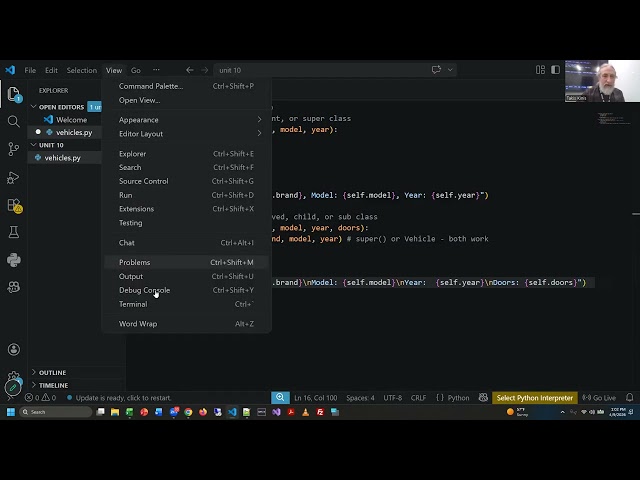The height and width of the screenshot is (480, 640).
Task: Select Command Palette... menu entry
Action: 186,86
